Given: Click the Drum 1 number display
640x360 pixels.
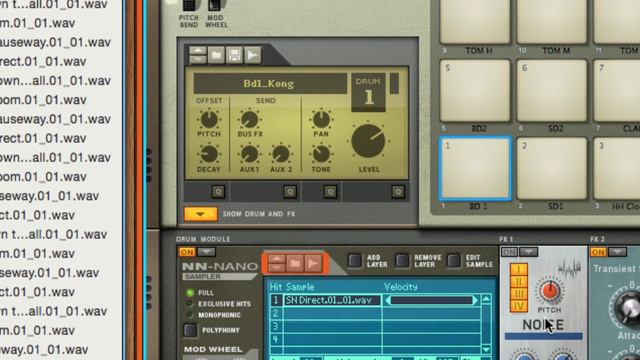Looking at the screenshot, I should [x=369, y=92].
